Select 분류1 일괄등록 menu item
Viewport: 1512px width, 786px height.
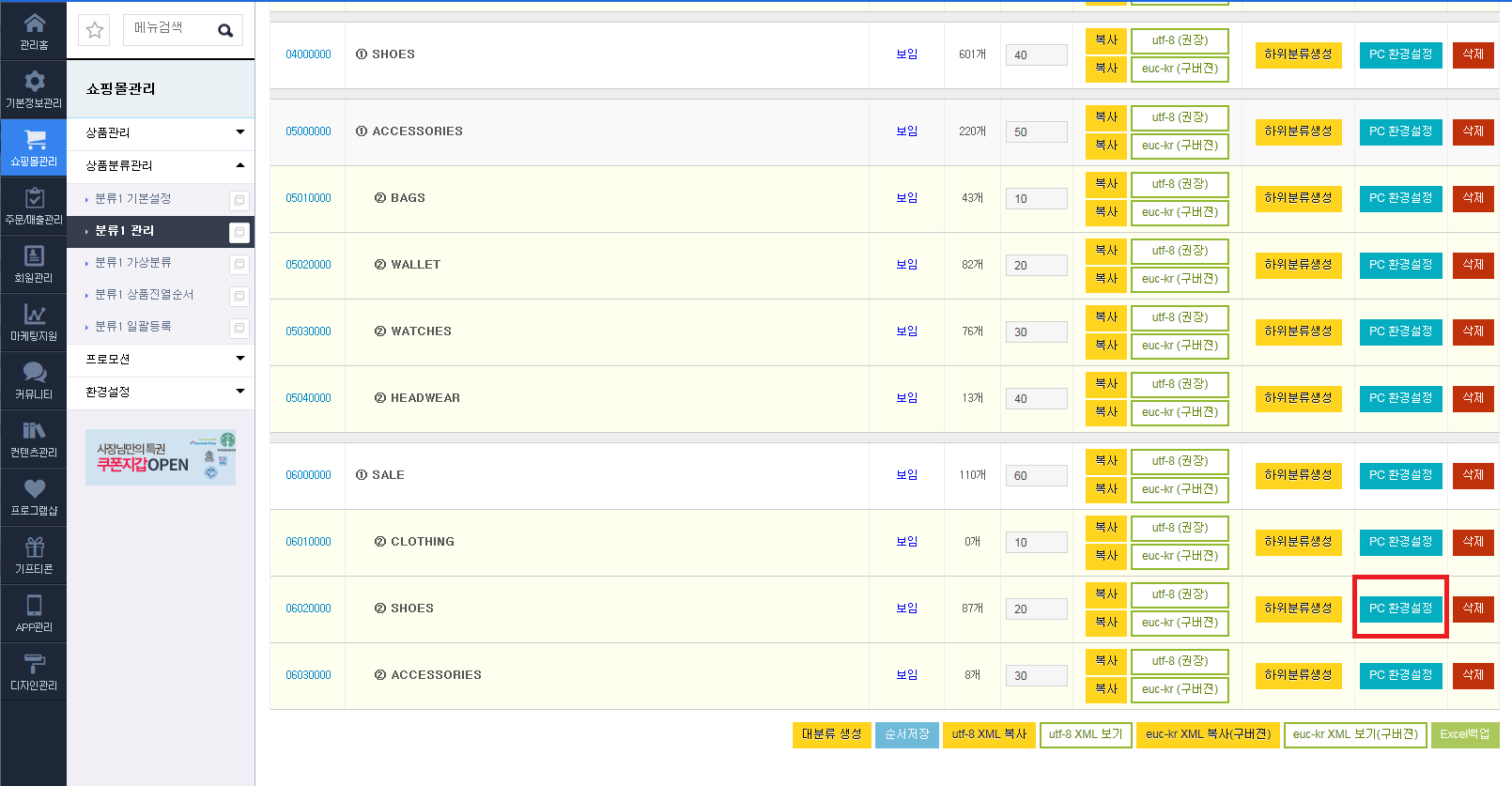point(133,326)
